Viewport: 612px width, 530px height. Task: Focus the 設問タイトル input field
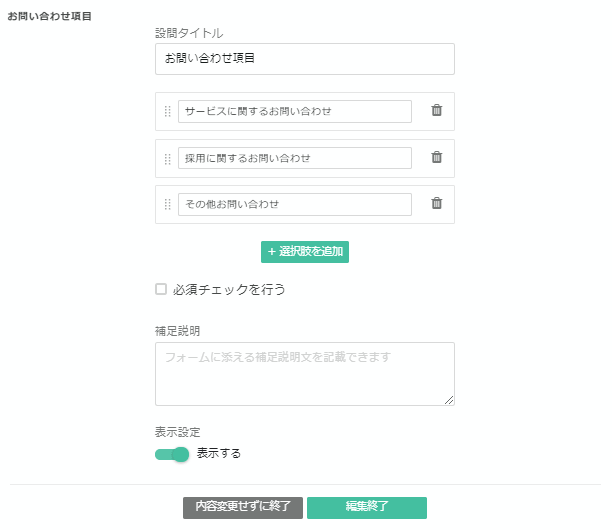(304, 59)
